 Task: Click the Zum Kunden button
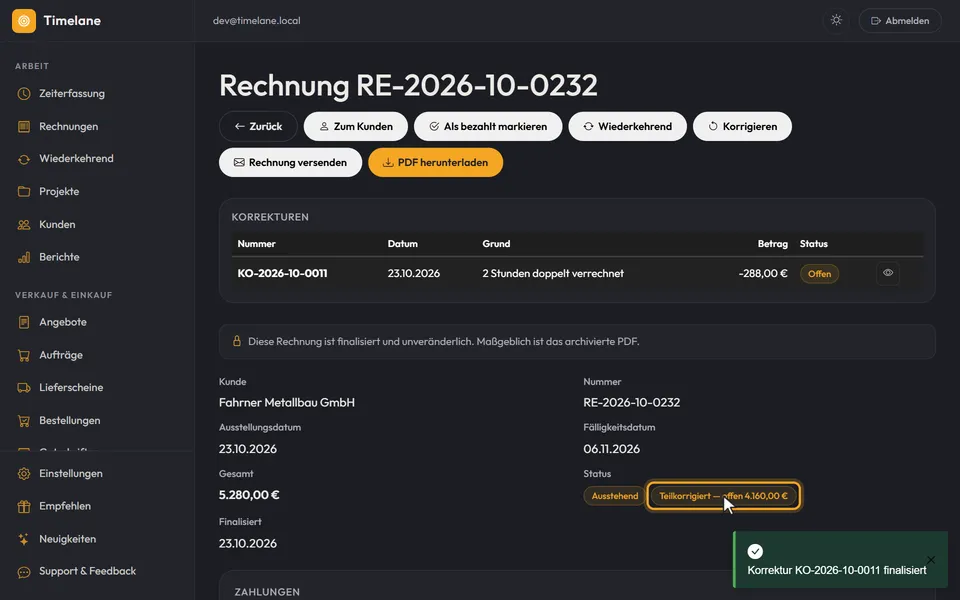(356, 126)
